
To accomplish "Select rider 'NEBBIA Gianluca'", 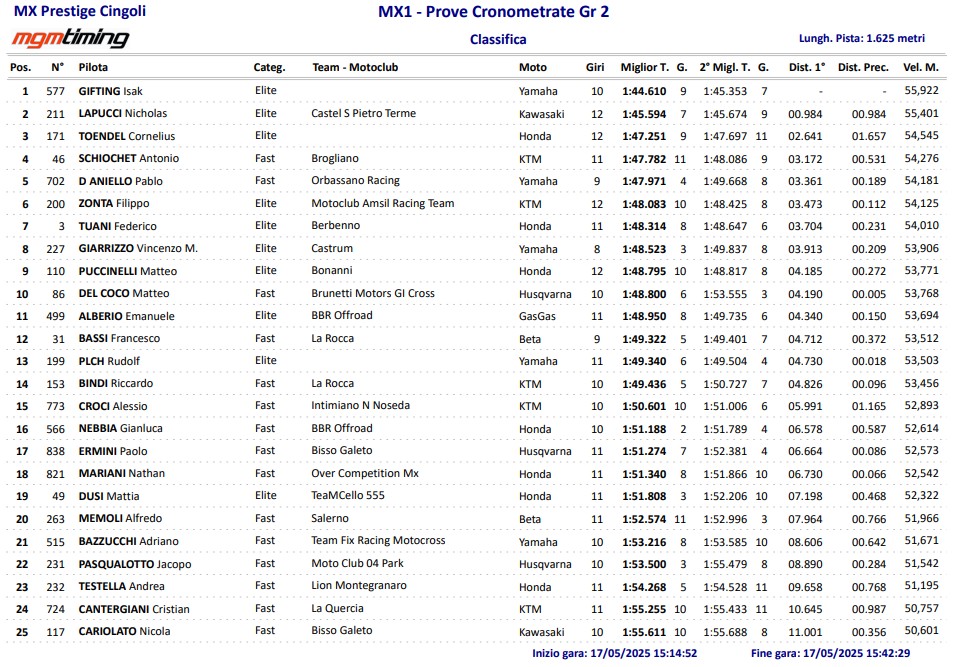I will [x=121, y=429].
